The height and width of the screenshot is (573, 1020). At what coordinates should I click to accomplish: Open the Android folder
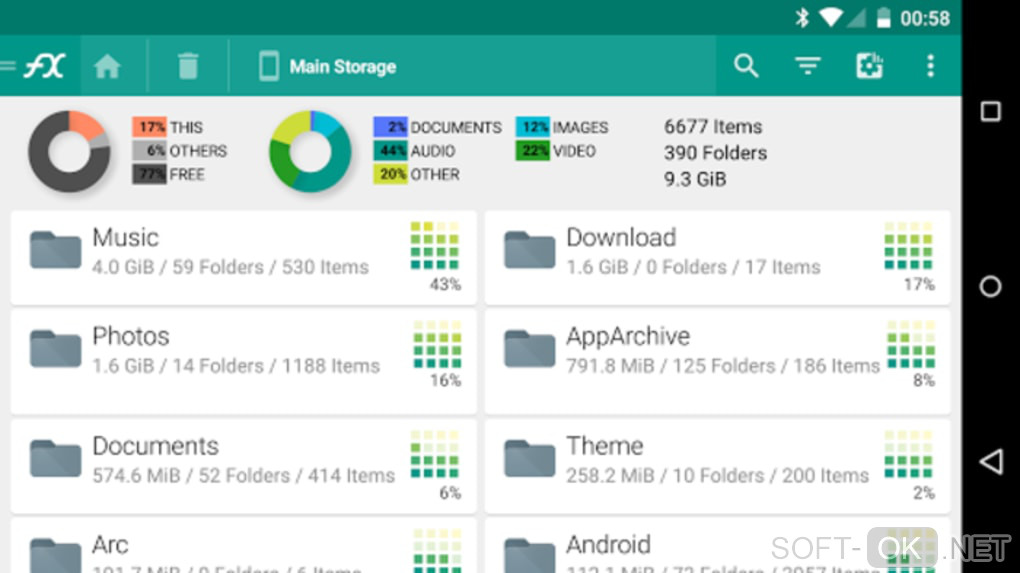[718, 546]
